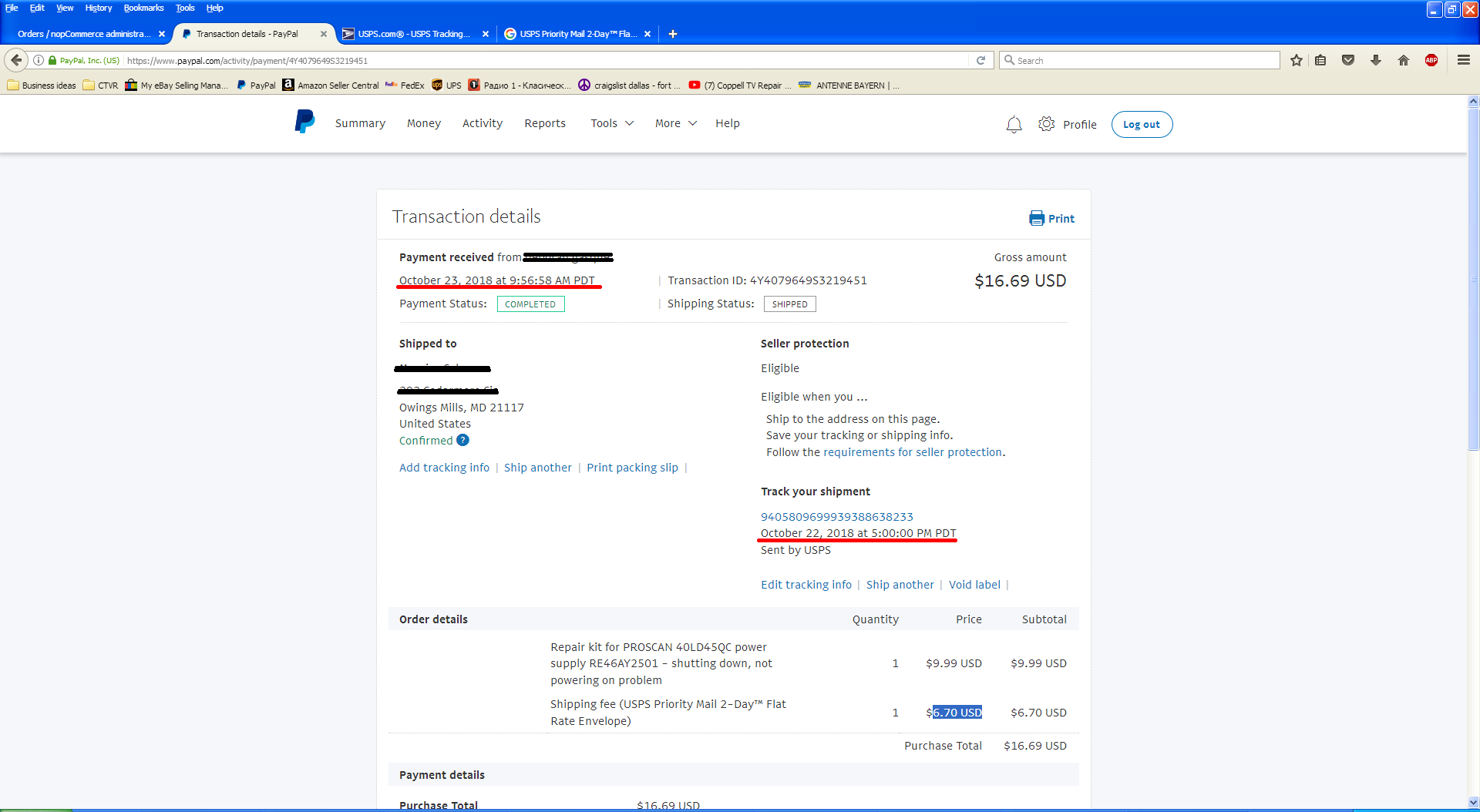Bookmark this page with the star icon
The width and height of the screenshot is (1480, 812).
coord(1297,60)
